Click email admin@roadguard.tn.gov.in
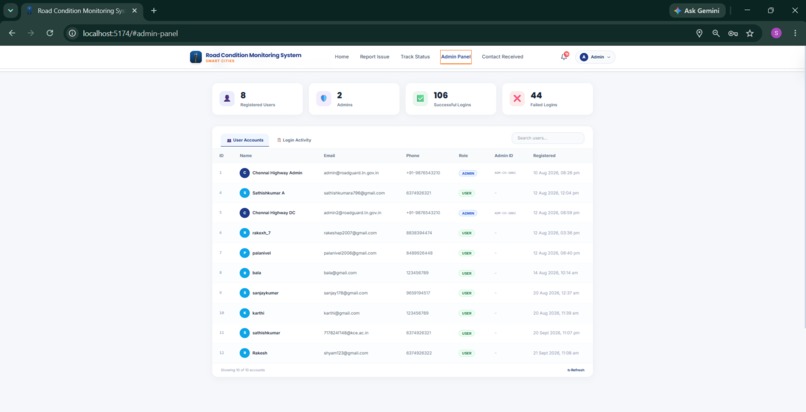The image size is (806, 412). click(351, 173)
